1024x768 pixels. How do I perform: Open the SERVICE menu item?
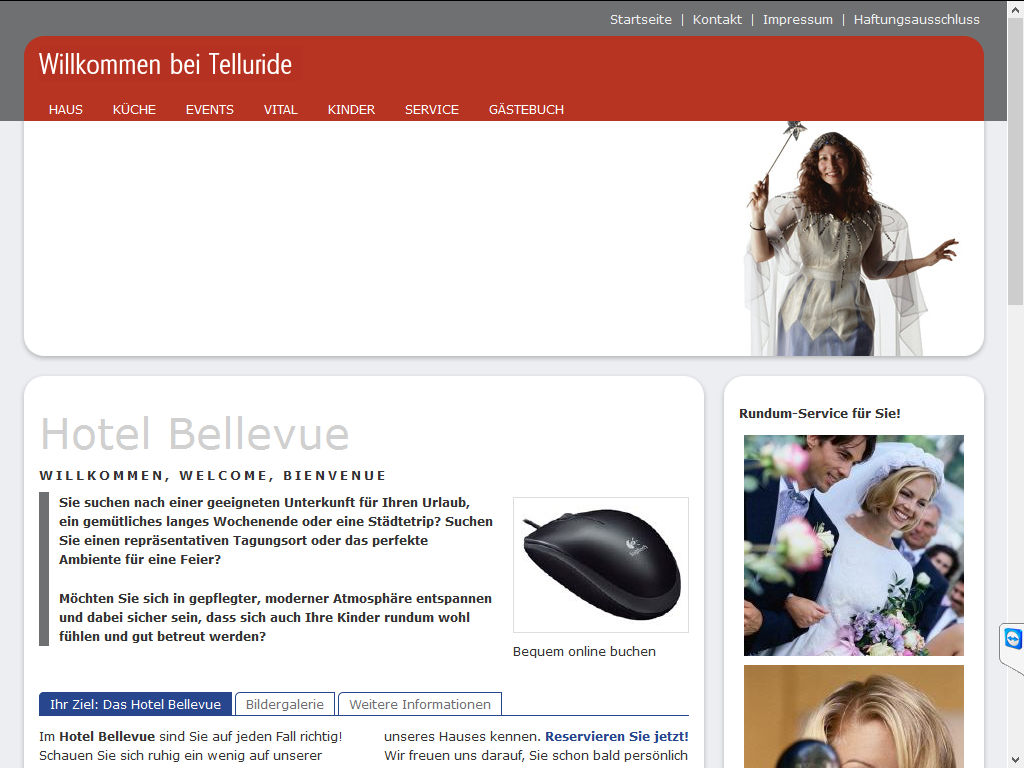pos(432,110)
